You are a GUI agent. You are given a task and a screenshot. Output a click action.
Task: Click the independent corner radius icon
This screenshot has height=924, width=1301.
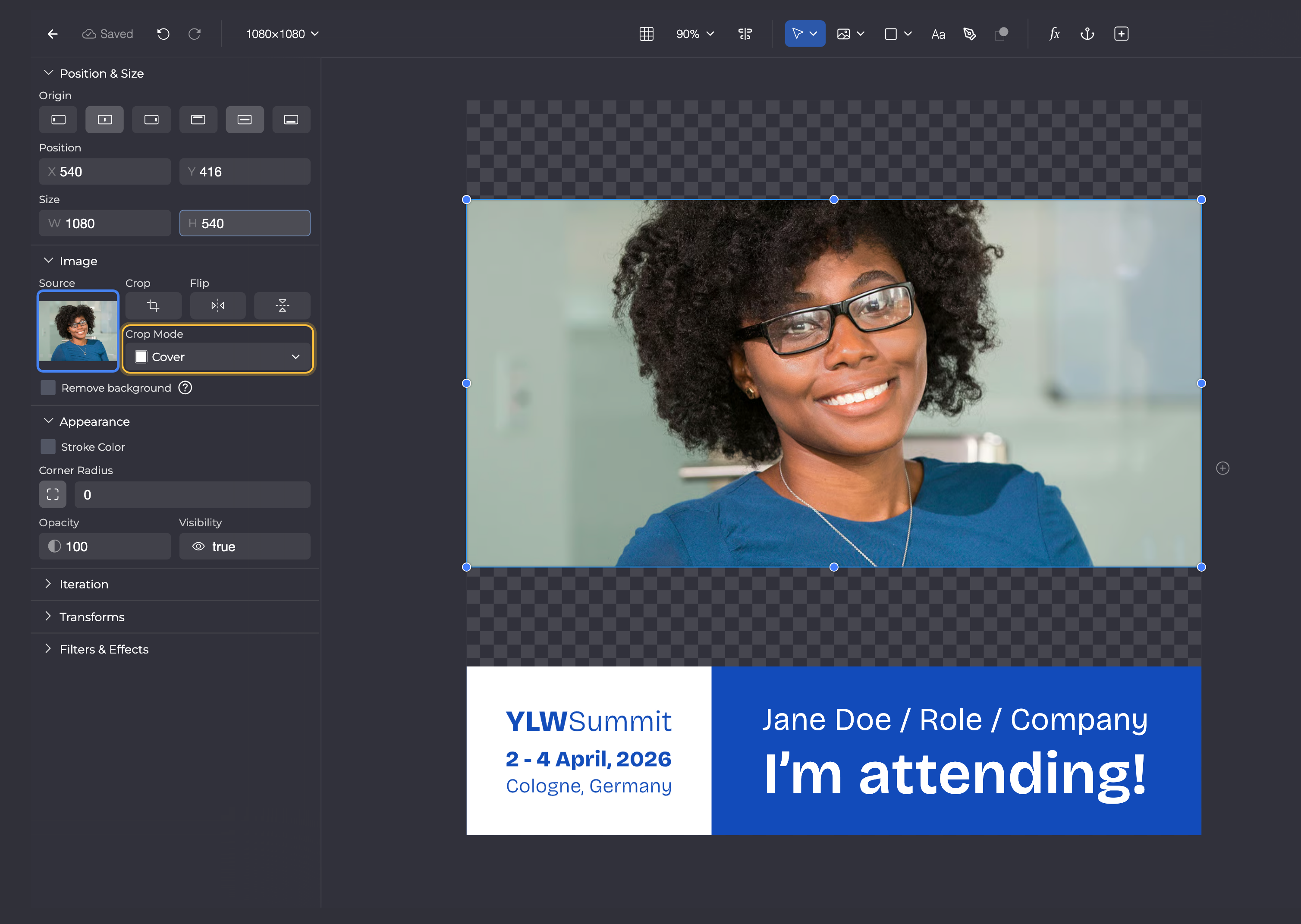click(52, 494)
